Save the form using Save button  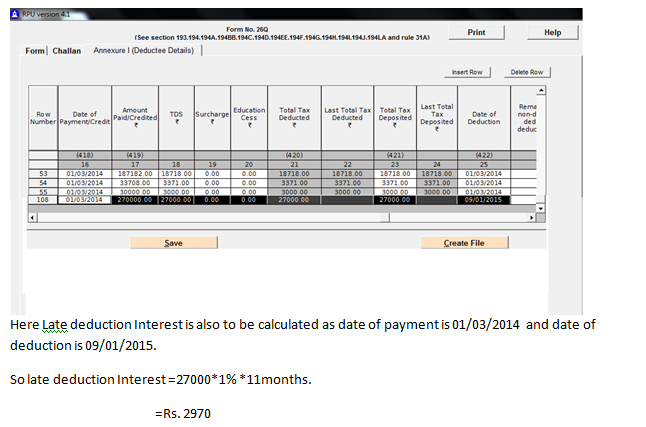click(x=173, y=243)
